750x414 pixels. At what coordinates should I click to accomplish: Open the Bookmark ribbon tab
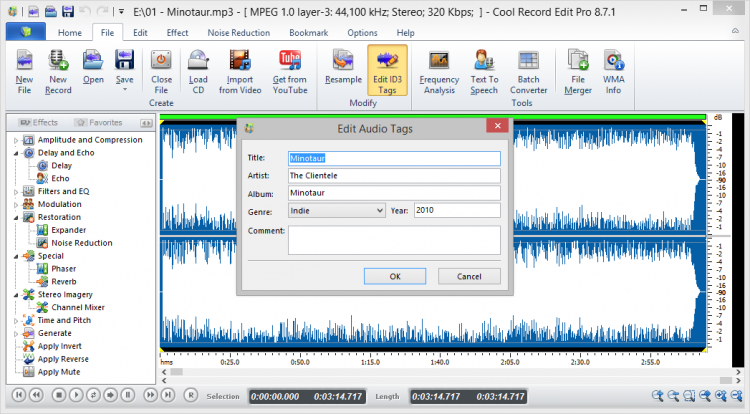(309, 33)
